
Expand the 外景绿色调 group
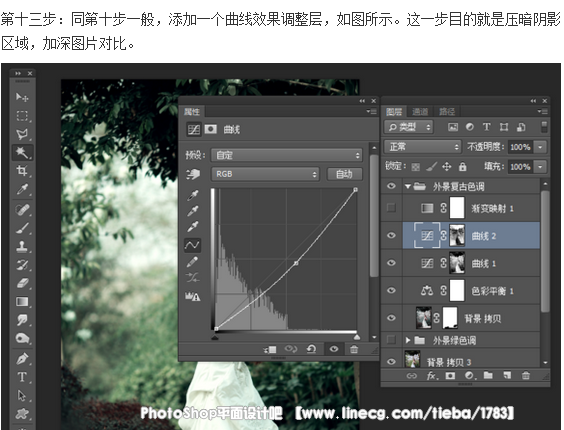click(408, 340)
